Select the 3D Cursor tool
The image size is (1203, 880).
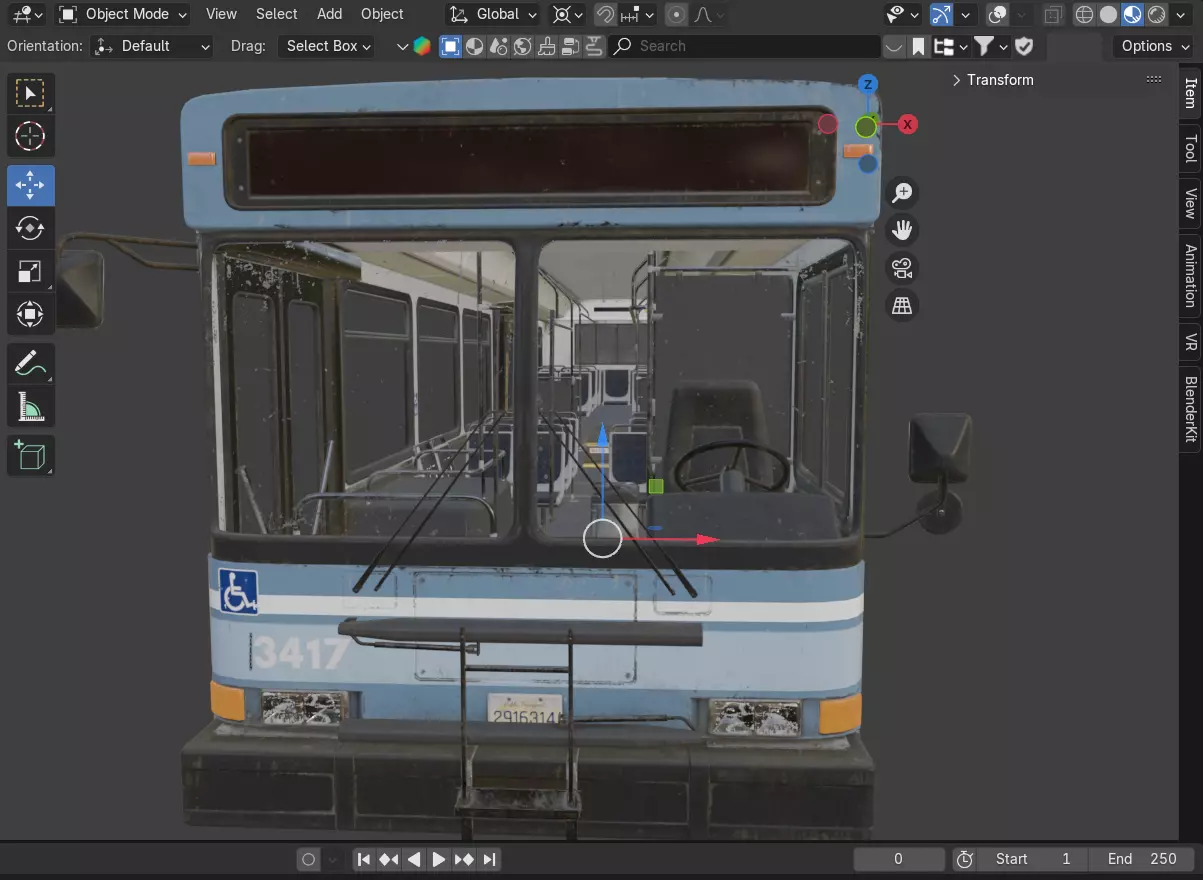point(30,136)
